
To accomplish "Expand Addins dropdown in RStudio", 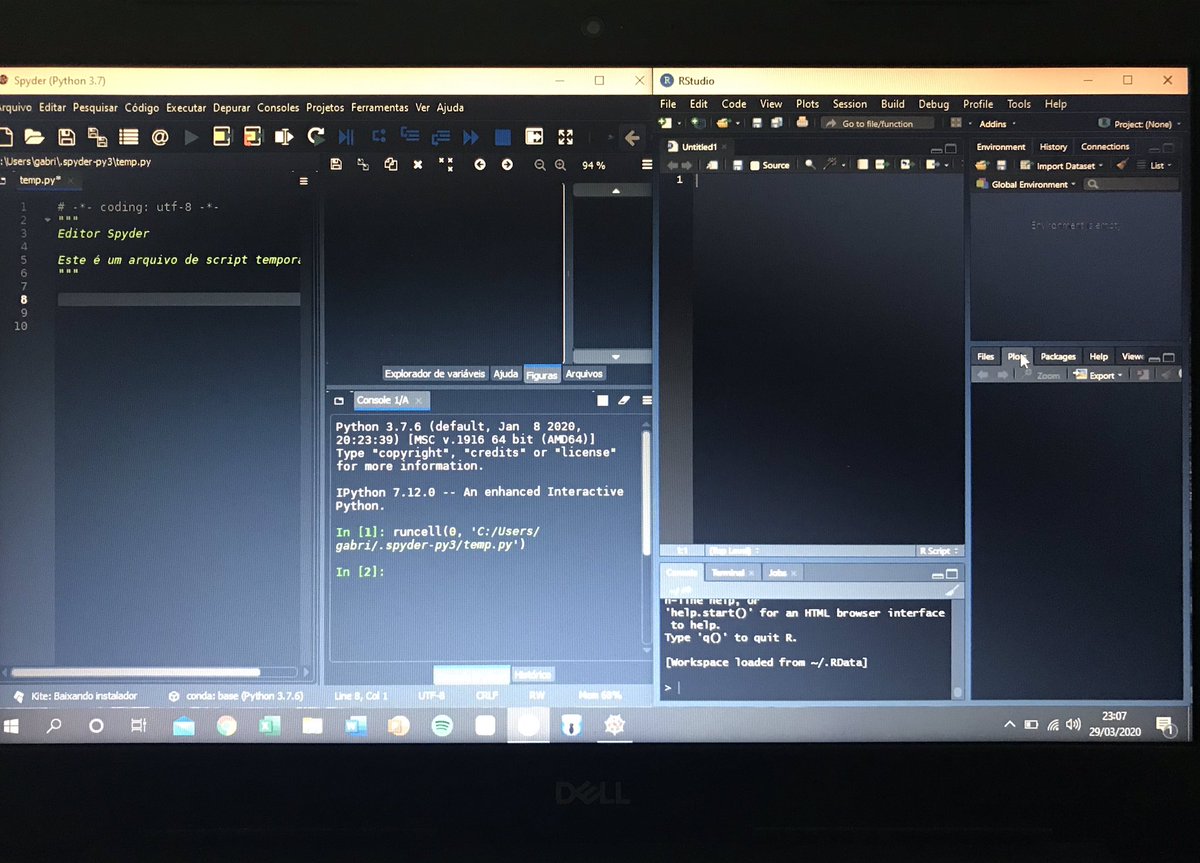I will 997,124.
